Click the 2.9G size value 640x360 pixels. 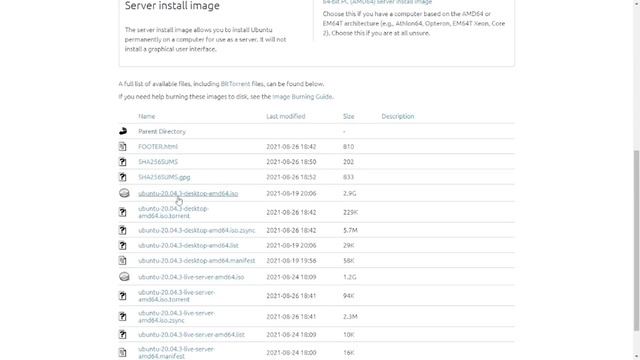[x=349, y=193]
